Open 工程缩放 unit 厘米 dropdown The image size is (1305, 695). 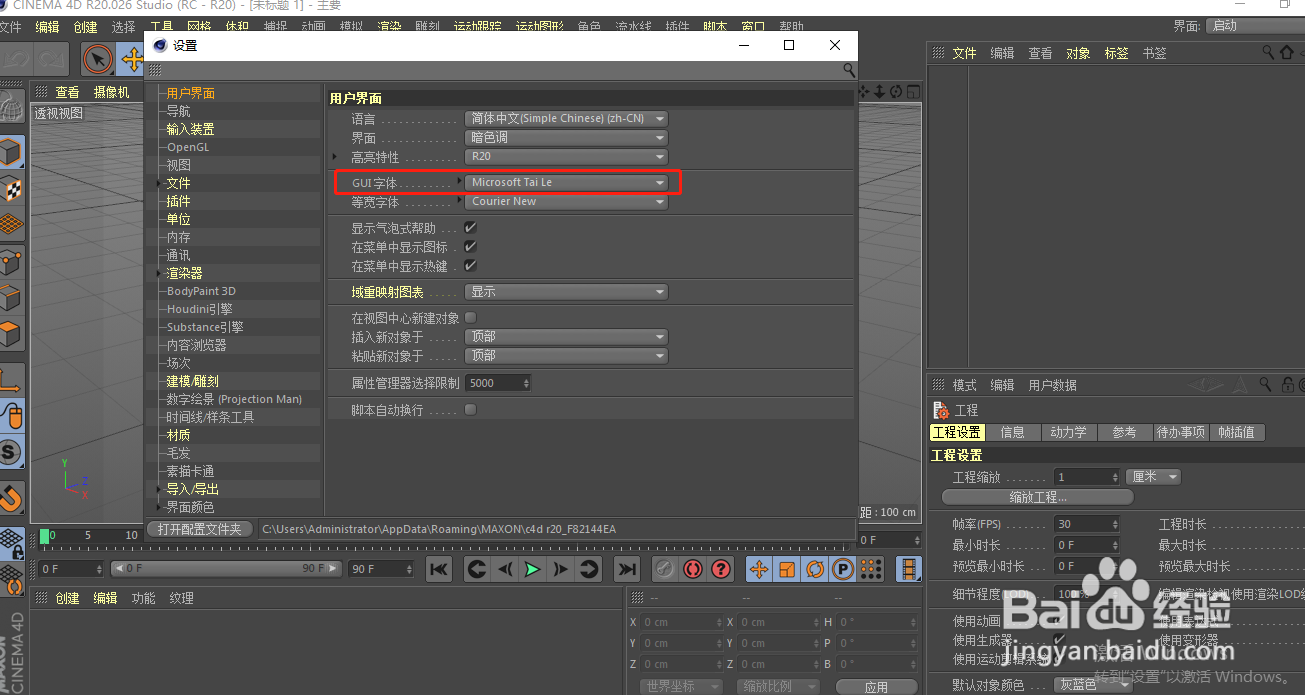[1153, 477]
